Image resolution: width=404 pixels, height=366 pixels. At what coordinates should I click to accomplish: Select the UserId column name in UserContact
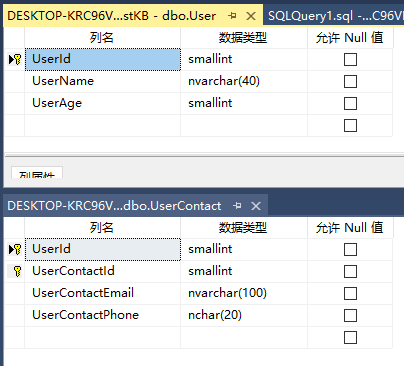103,249
